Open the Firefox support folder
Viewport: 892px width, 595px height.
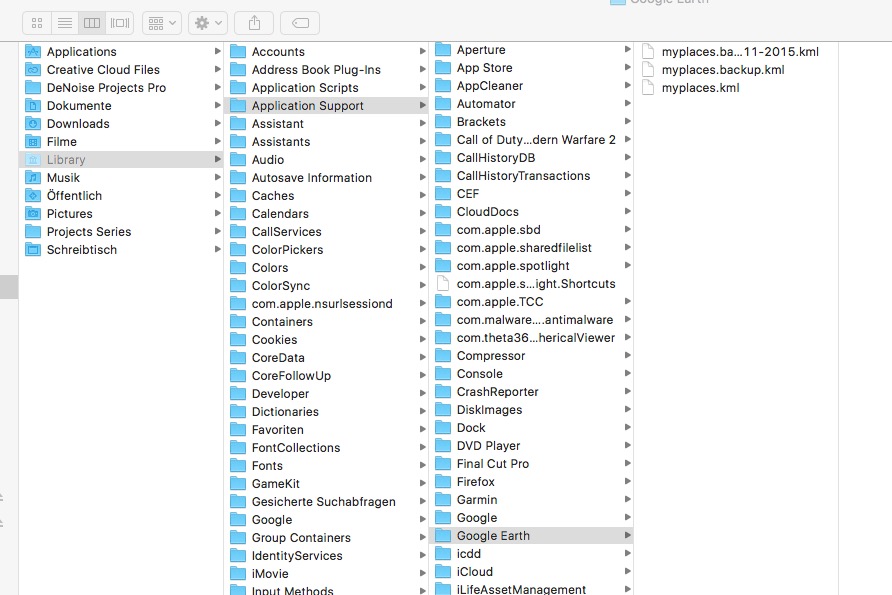click(x=475, y=482)
